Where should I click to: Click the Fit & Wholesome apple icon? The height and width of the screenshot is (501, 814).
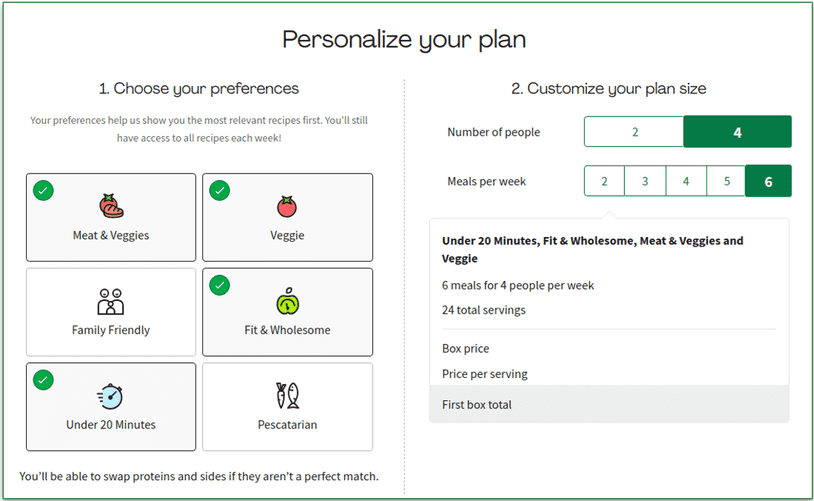coord(287,301)
